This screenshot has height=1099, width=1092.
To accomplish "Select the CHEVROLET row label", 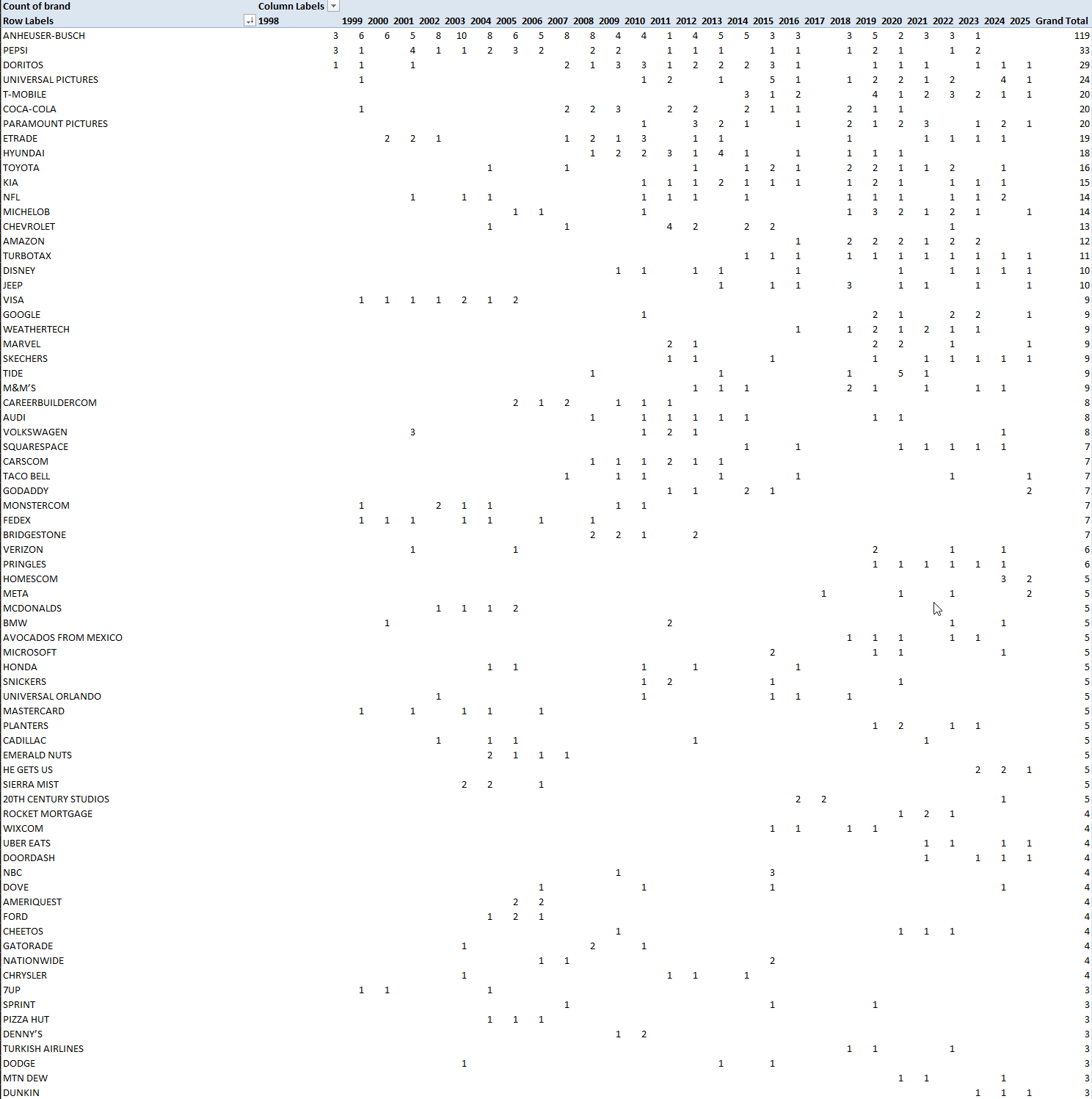I will [x=29, y=226].
